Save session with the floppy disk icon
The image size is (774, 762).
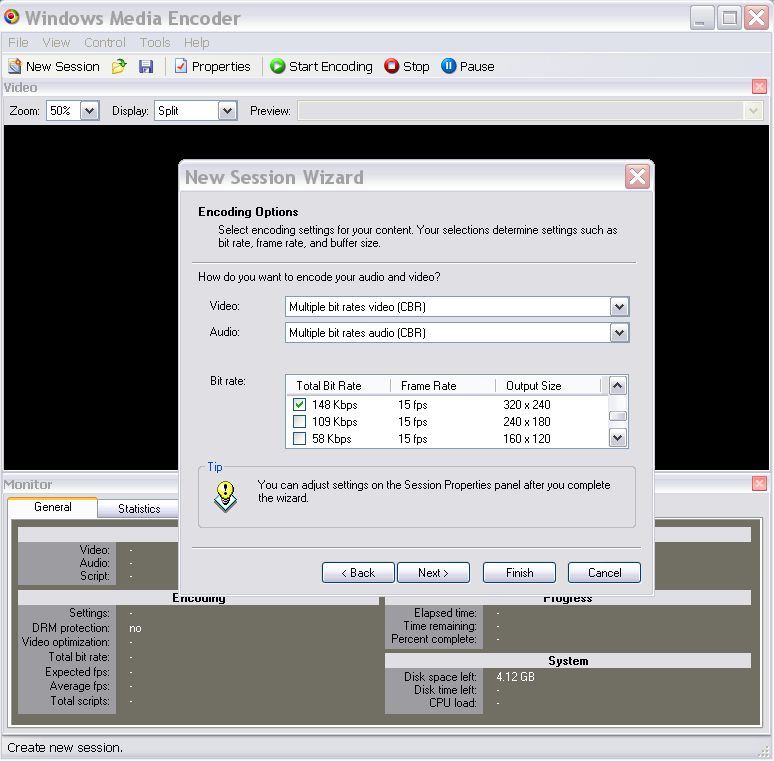[x=146, y=66]
